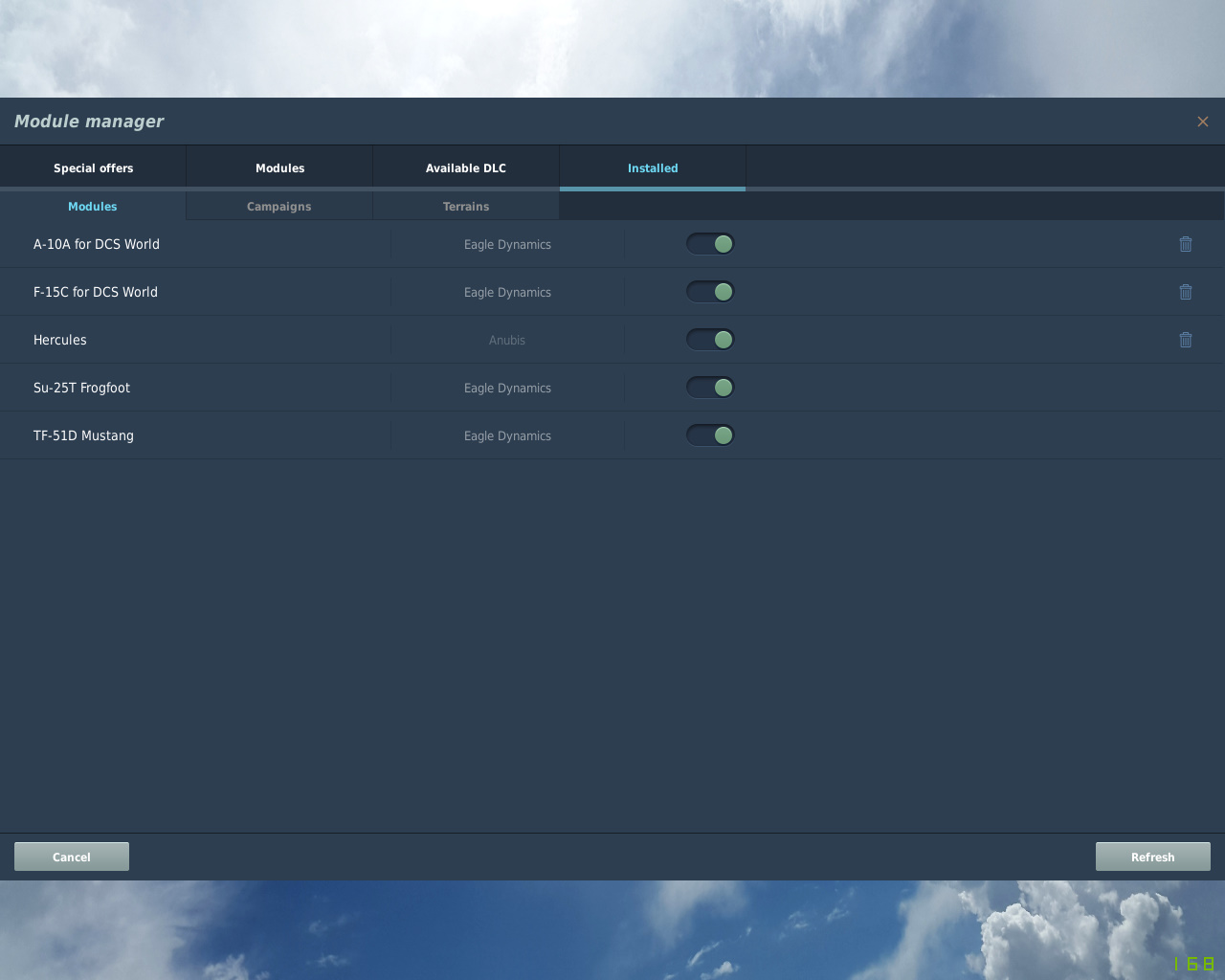
Task: Select the Installed tab
Action: pyautogui.click(x=653, y=167)
